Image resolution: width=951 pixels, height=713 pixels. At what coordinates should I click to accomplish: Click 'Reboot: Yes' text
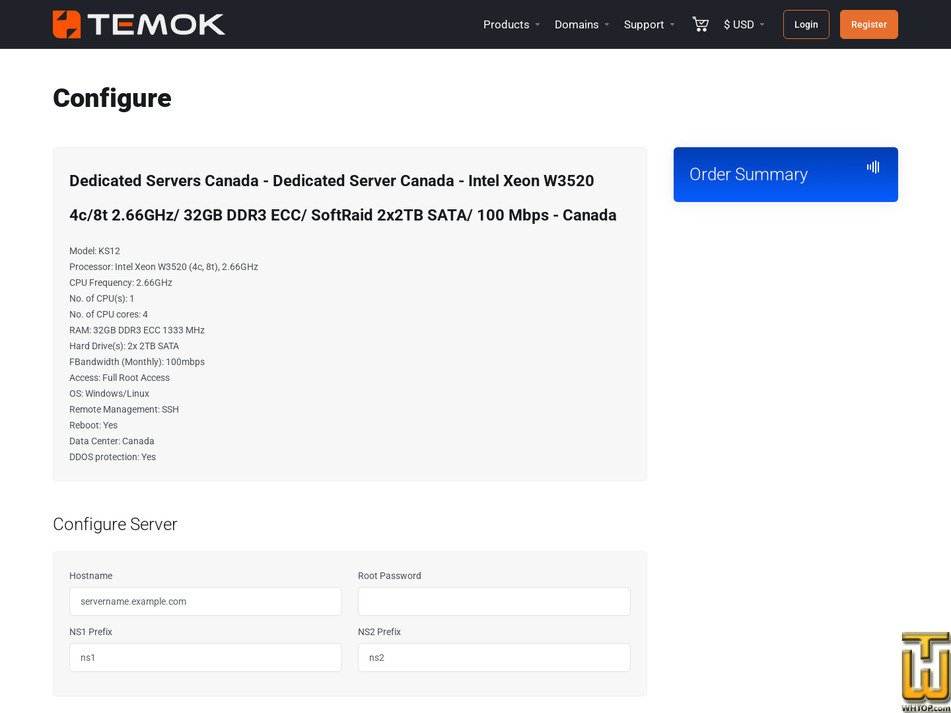point(93,425)
